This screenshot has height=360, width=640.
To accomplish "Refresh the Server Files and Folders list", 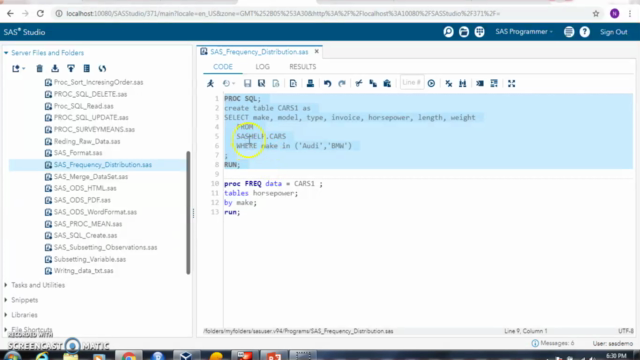I will (102, 68).
